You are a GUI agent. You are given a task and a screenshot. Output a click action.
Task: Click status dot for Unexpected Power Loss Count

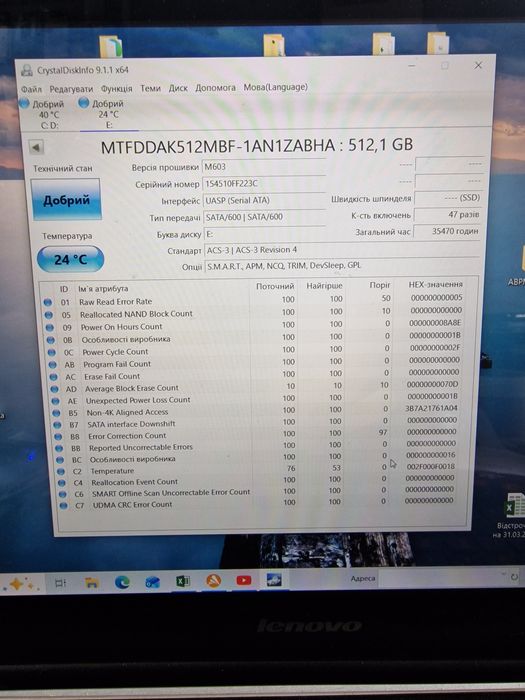tap(55, 401)
